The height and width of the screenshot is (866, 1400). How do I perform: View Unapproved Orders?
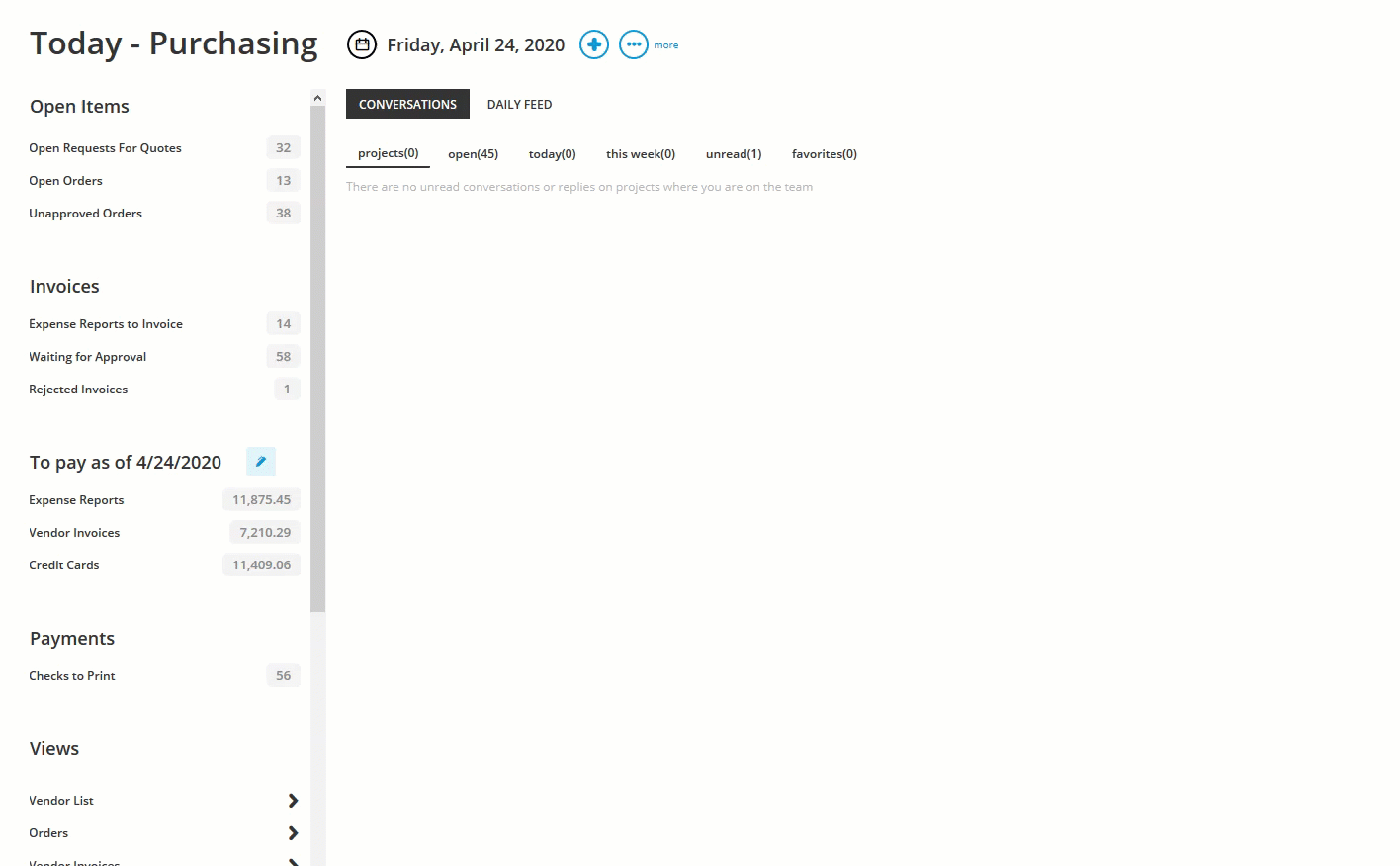pos(85,214)
